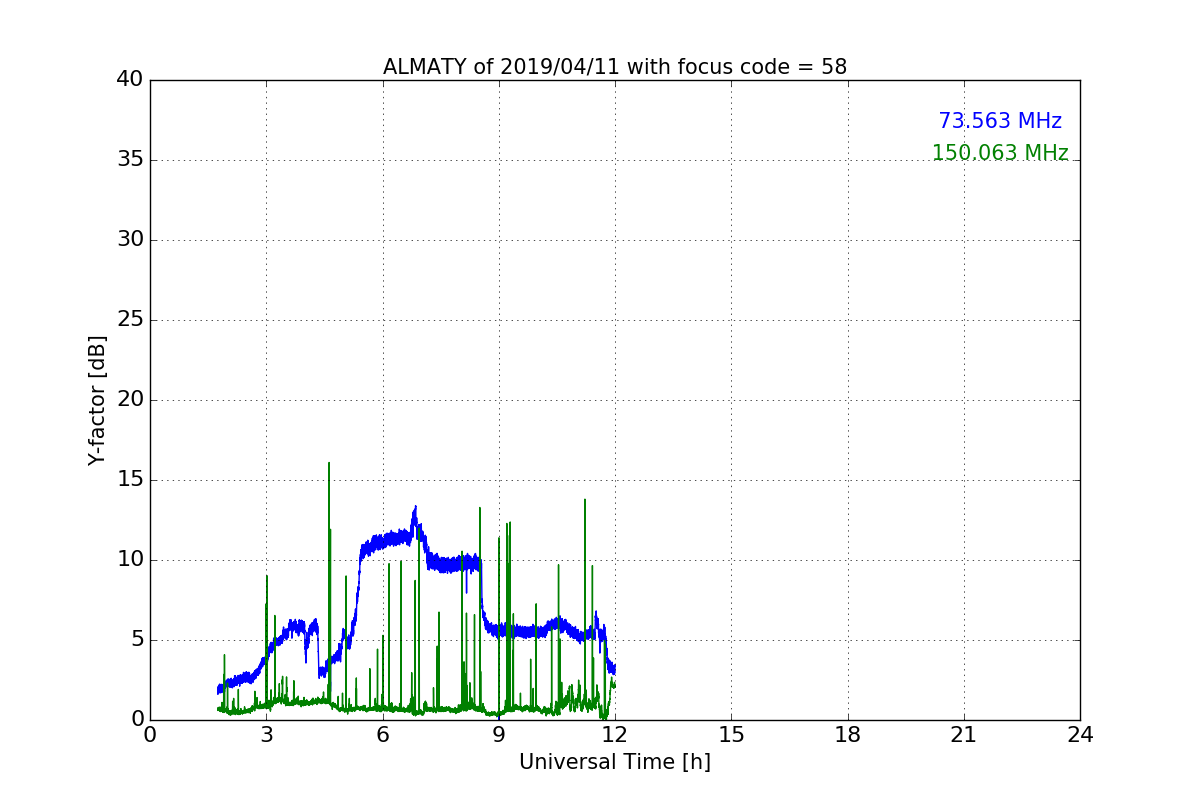The height and width of the screenshot is (800, 1200).
Task: Click the y-axis tick label 30
Action: (130, 240)
